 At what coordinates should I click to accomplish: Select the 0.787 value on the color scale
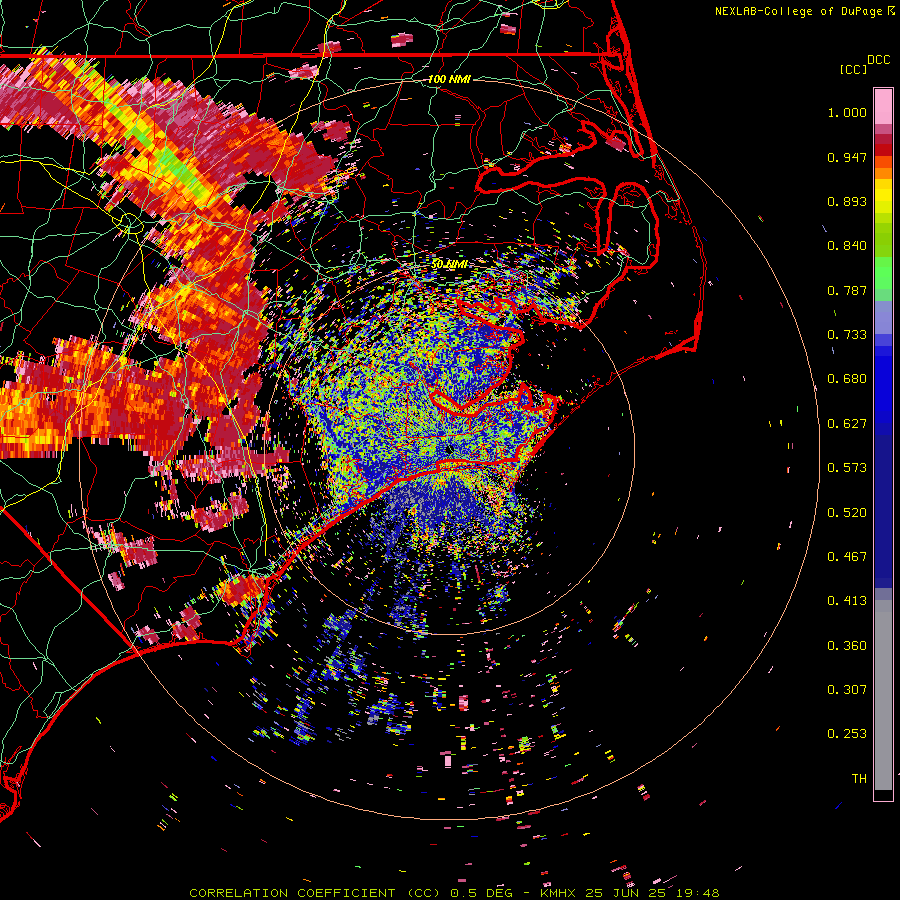coord(847,290)
